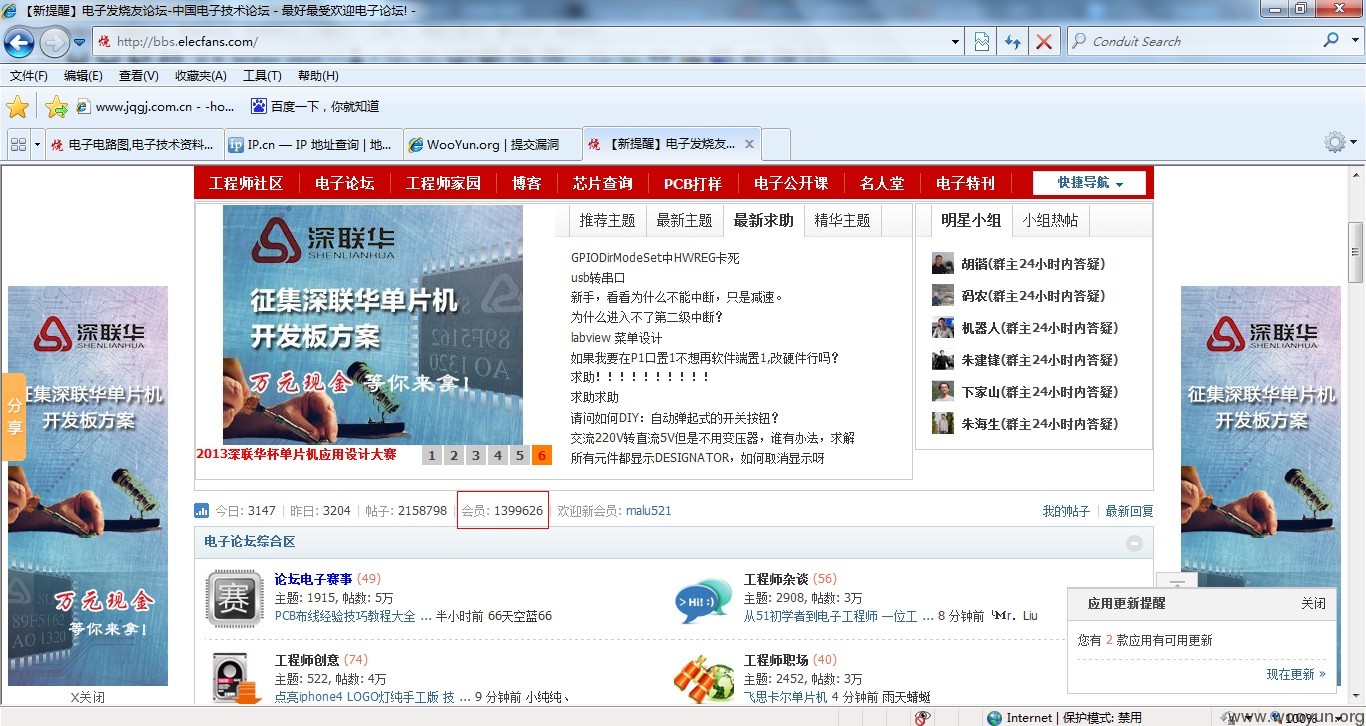Click the Favorites star icon
The height and width of the screenshot is (726, 1366).
(18, 107)
